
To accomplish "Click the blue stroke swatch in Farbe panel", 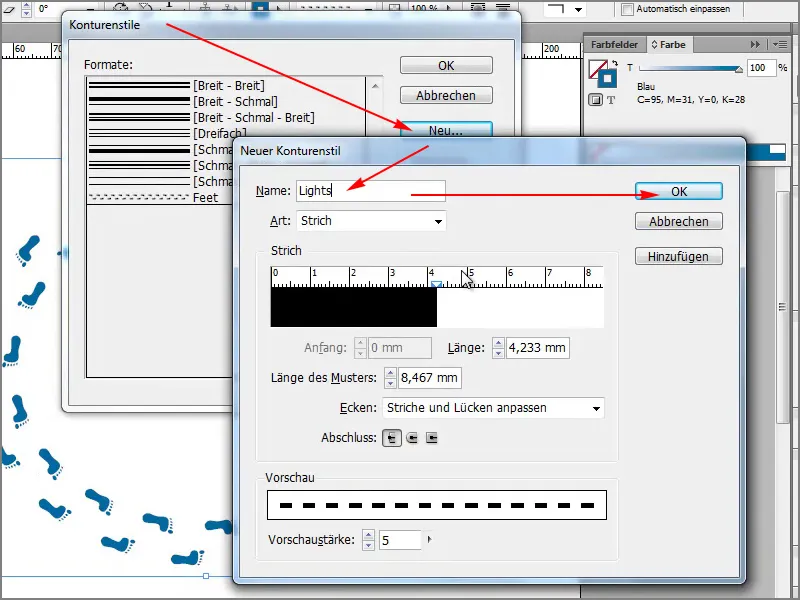I will coord(608,80).
